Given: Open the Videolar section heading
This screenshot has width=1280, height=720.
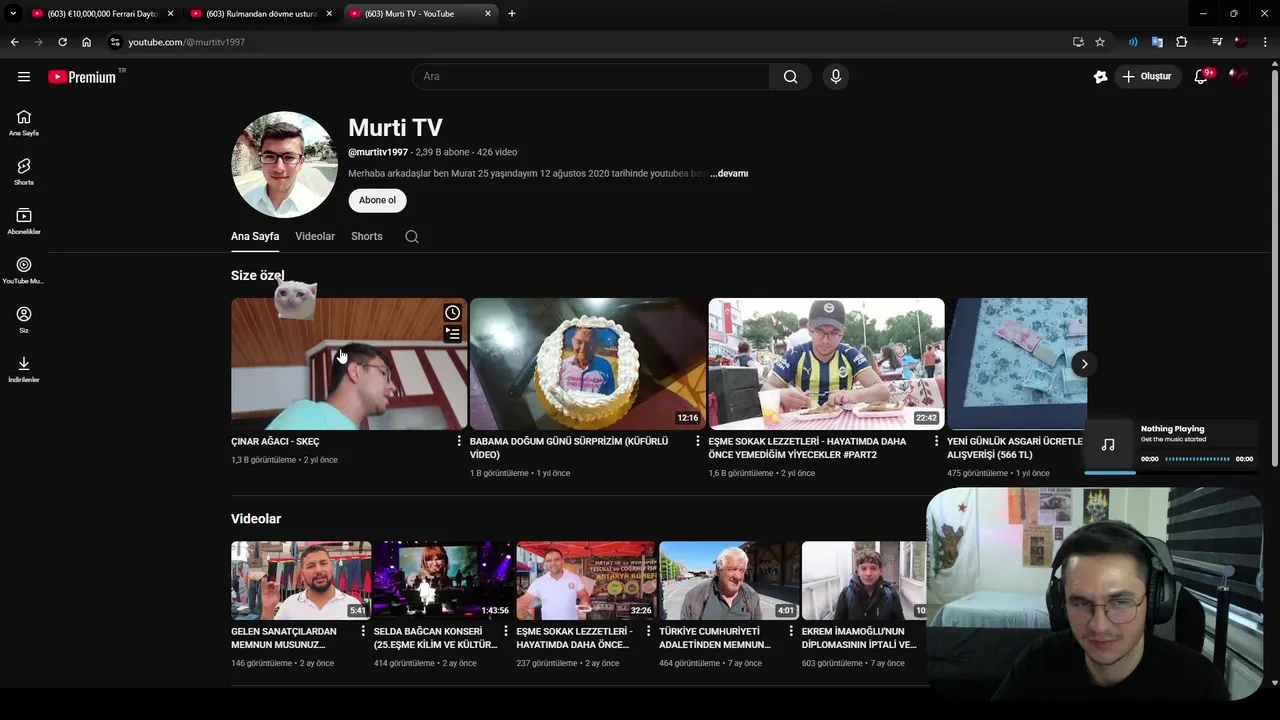Looking at the screenshot, I should pyautogui.click(x=256, y=519).
